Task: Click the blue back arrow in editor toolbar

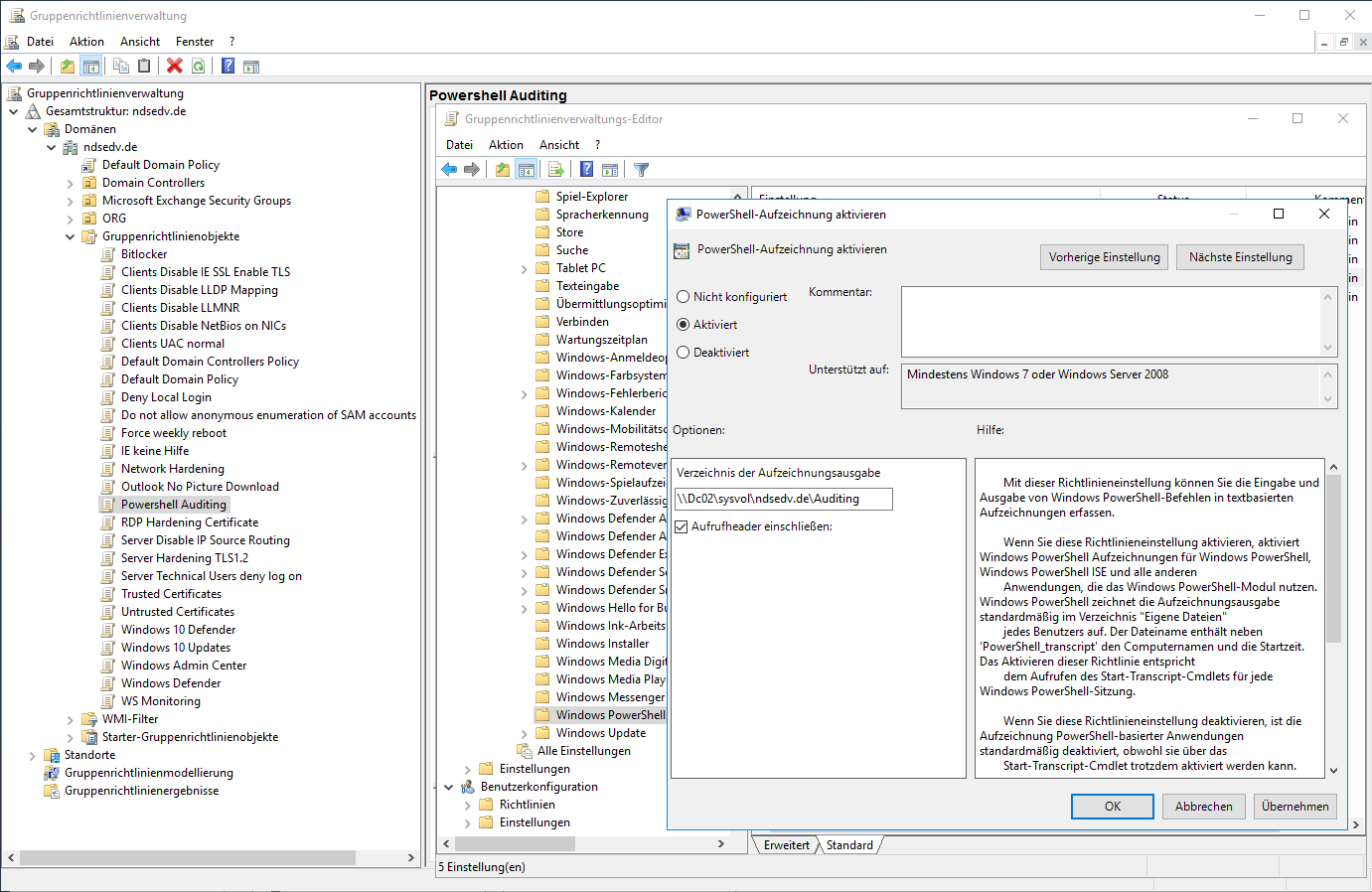Action: (x=449, y=170)
